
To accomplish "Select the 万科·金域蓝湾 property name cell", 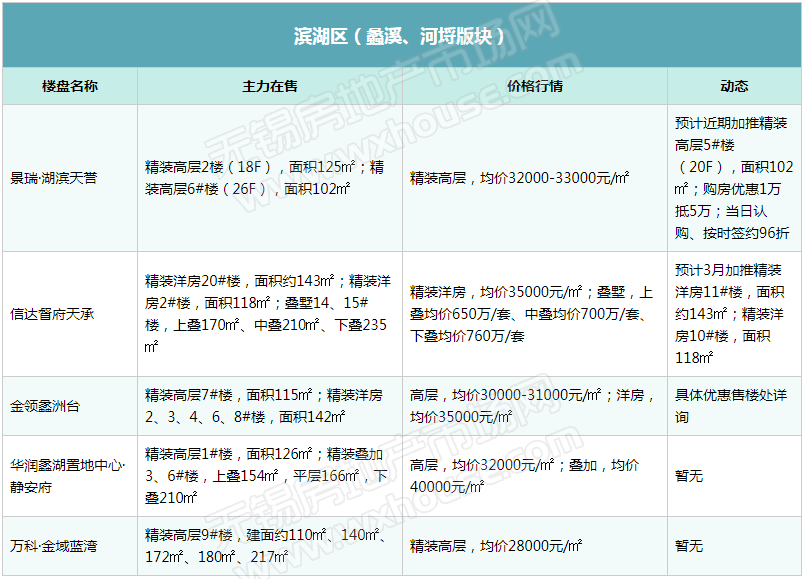I will point(70,546).
